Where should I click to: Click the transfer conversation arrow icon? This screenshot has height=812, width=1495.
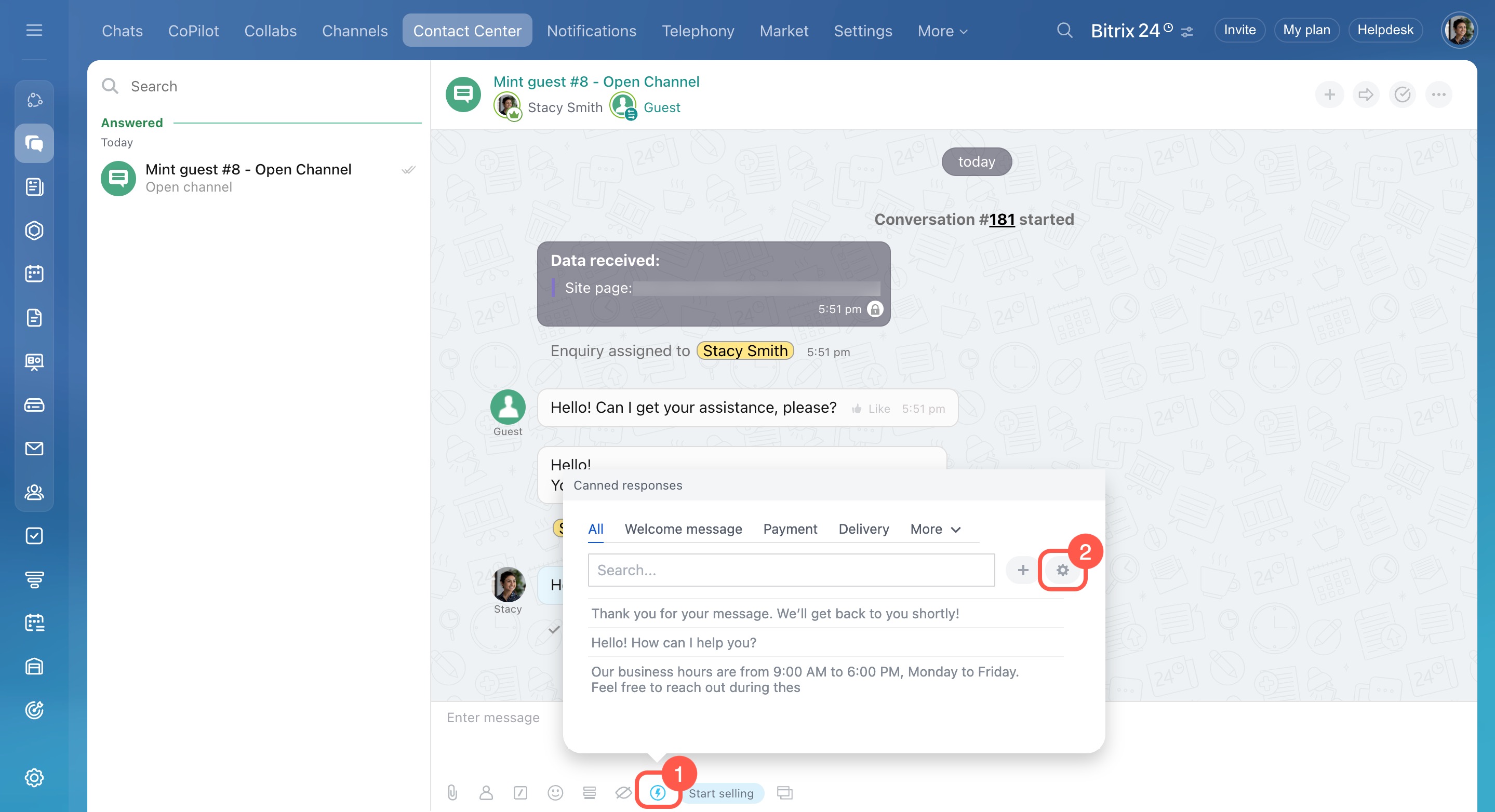[1366, 94]
